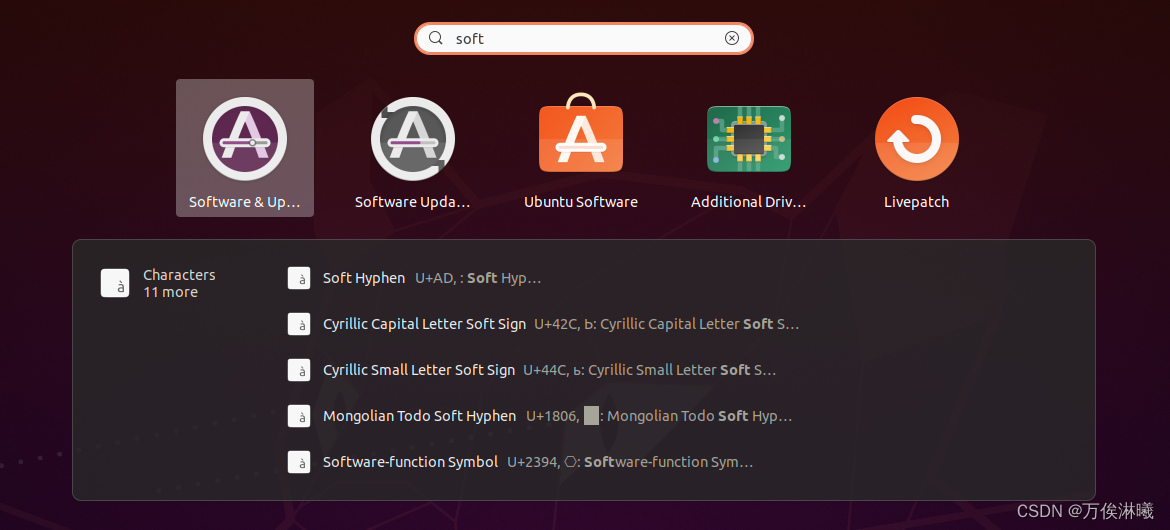
Task: Click the 'Characters' heading label
Action: 179,275
